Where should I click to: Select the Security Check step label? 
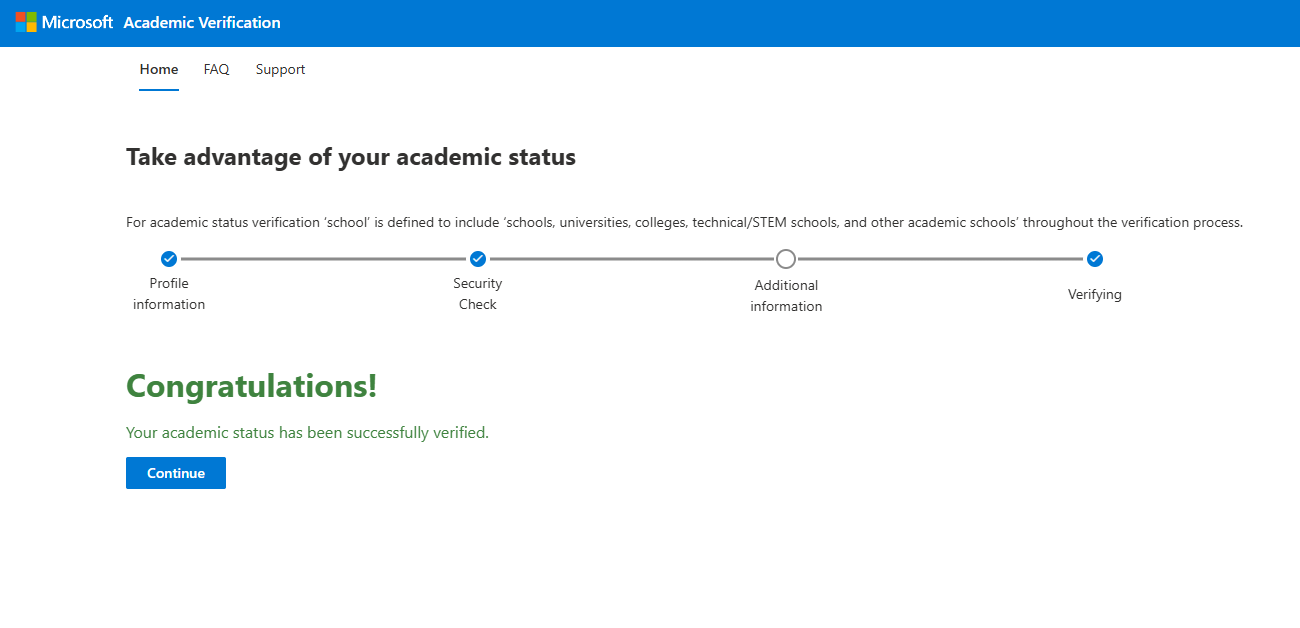[x=478, y=294]
